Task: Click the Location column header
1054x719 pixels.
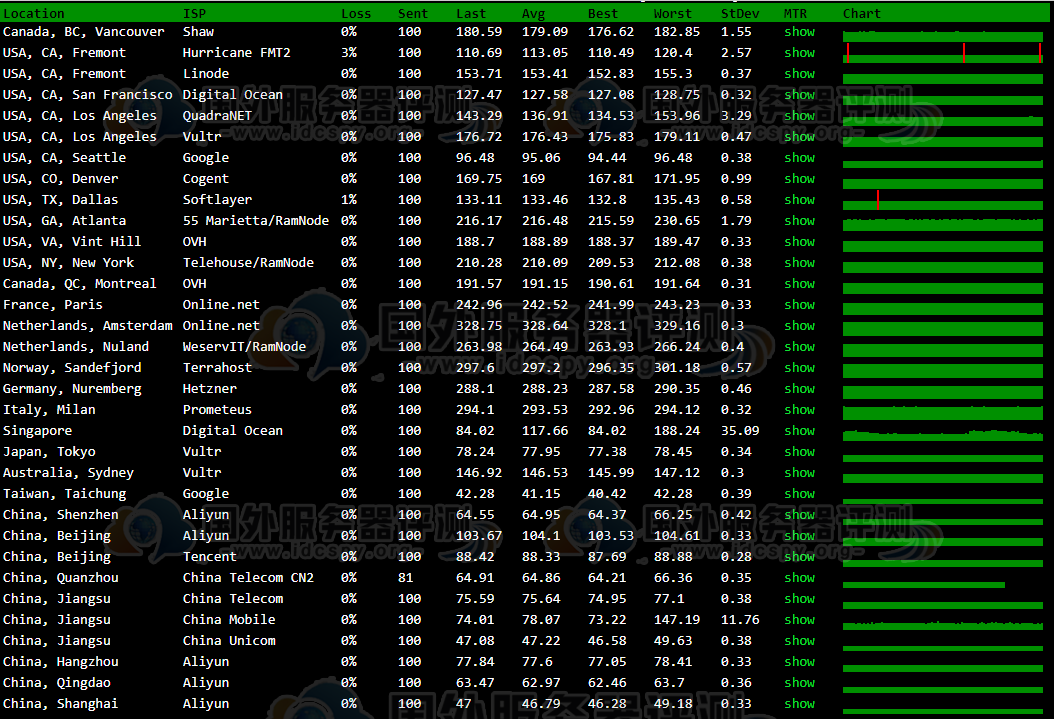Action: 34,13
